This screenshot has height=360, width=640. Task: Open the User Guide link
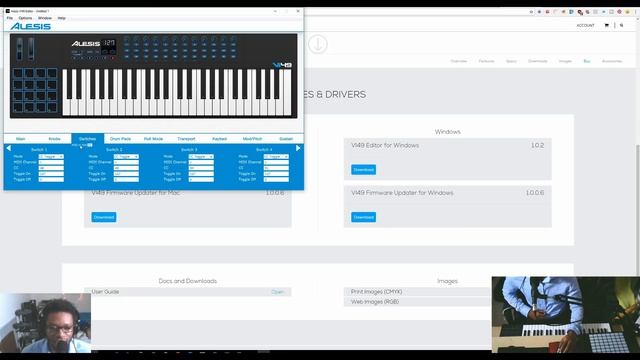click(278, 292)
